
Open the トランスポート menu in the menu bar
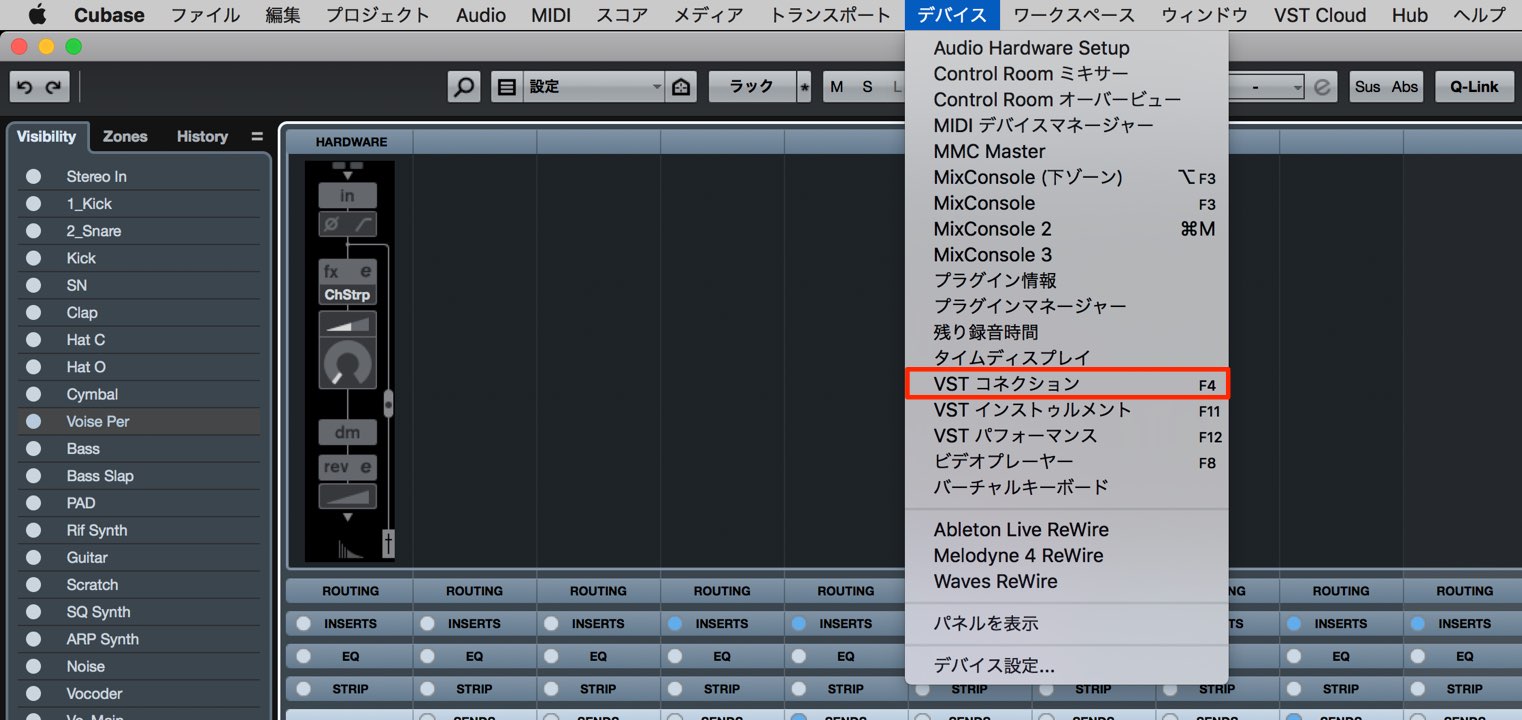(x=830, y=15)
